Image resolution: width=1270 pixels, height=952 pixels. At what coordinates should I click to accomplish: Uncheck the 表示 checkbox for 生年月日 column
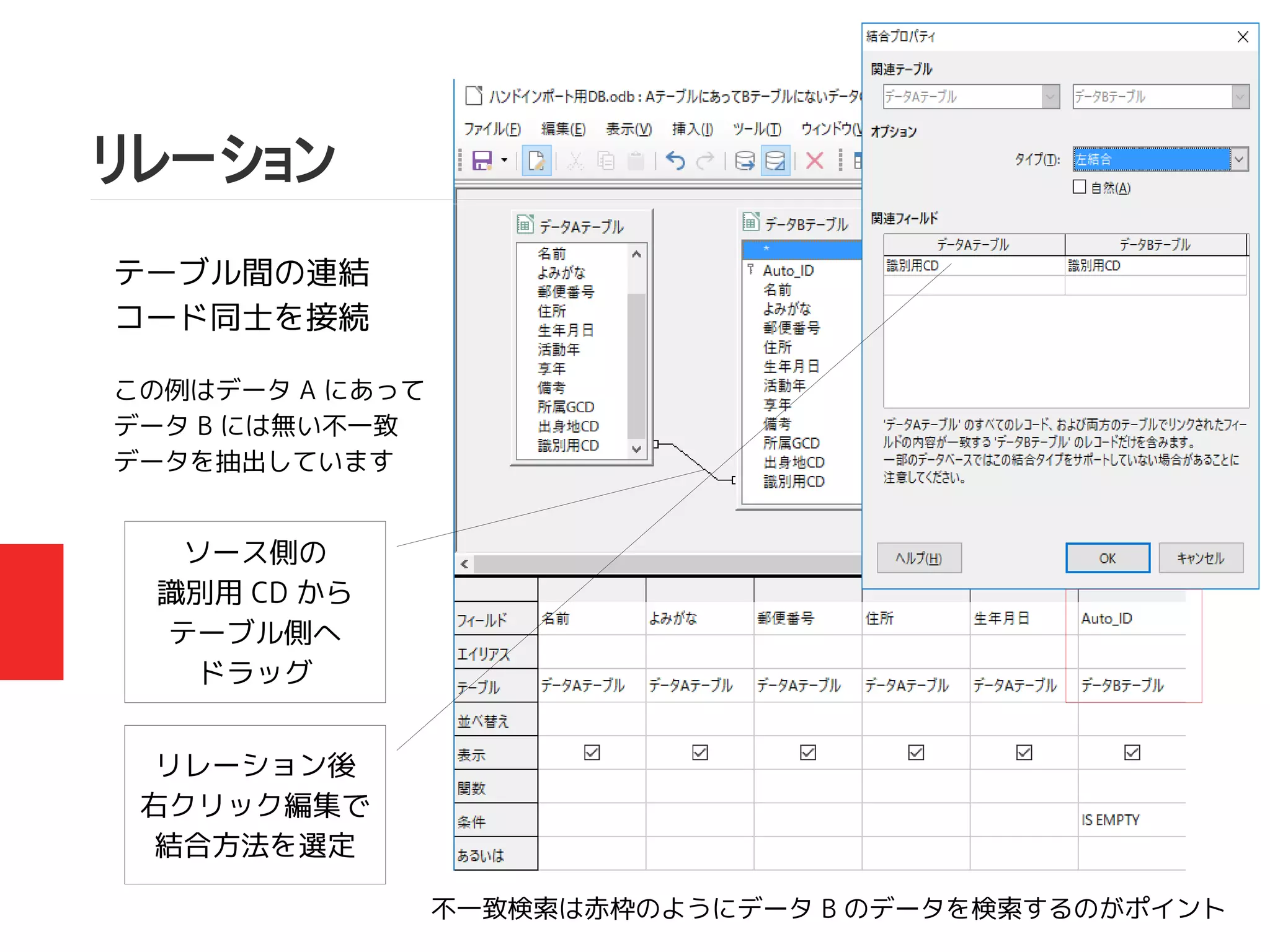click(1024, 752)
